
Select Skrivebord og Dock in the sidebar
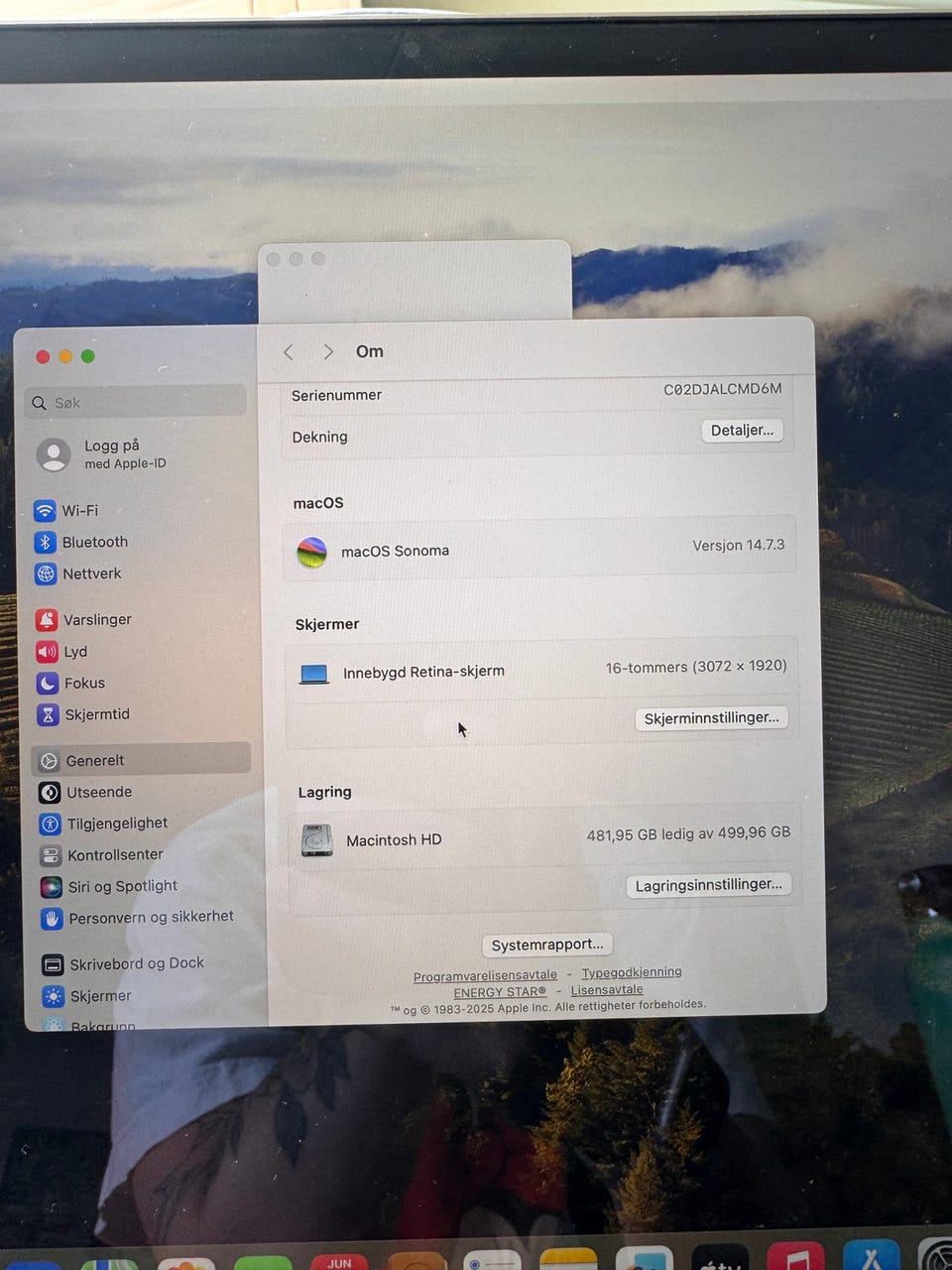(x=124, y=963)
